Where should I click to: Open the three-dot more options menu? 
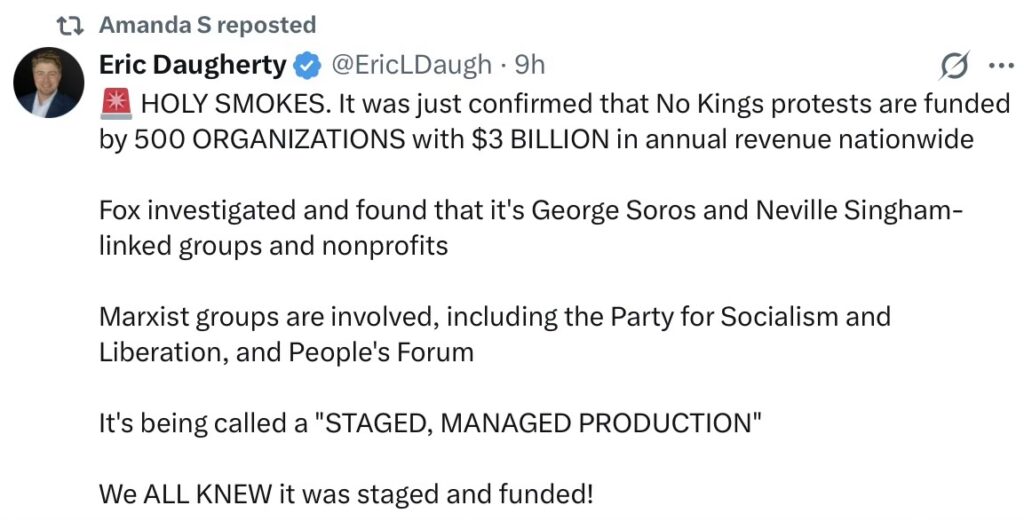pyautogui.click(x=1000, y=67)
